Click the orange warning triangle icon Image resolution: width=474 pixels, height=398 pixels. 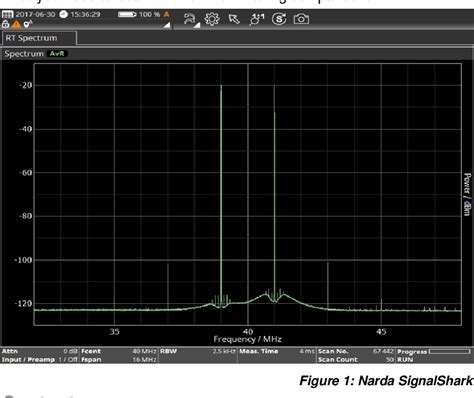tap(16, 24)
